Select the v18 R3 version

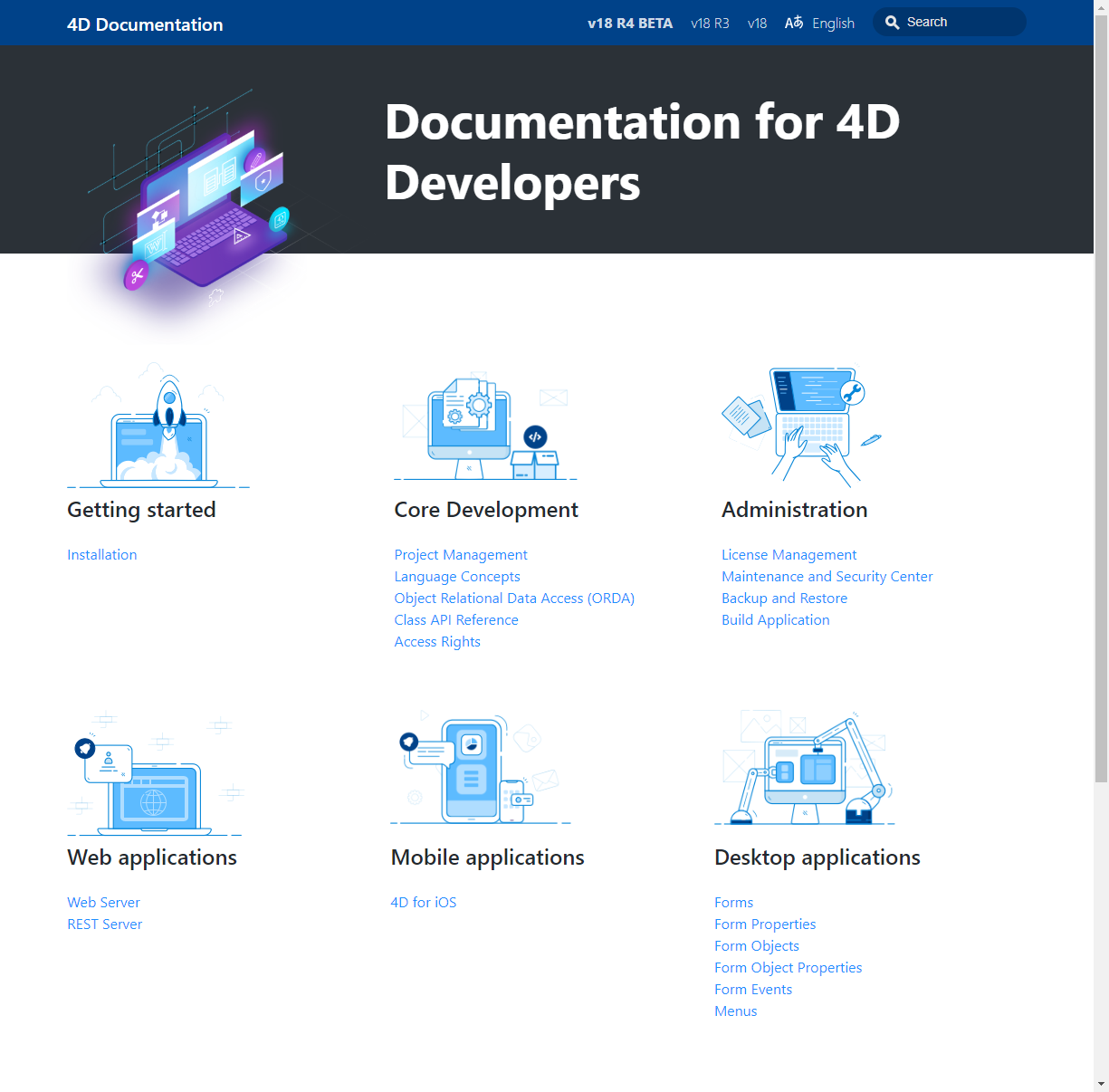[710, 24]
